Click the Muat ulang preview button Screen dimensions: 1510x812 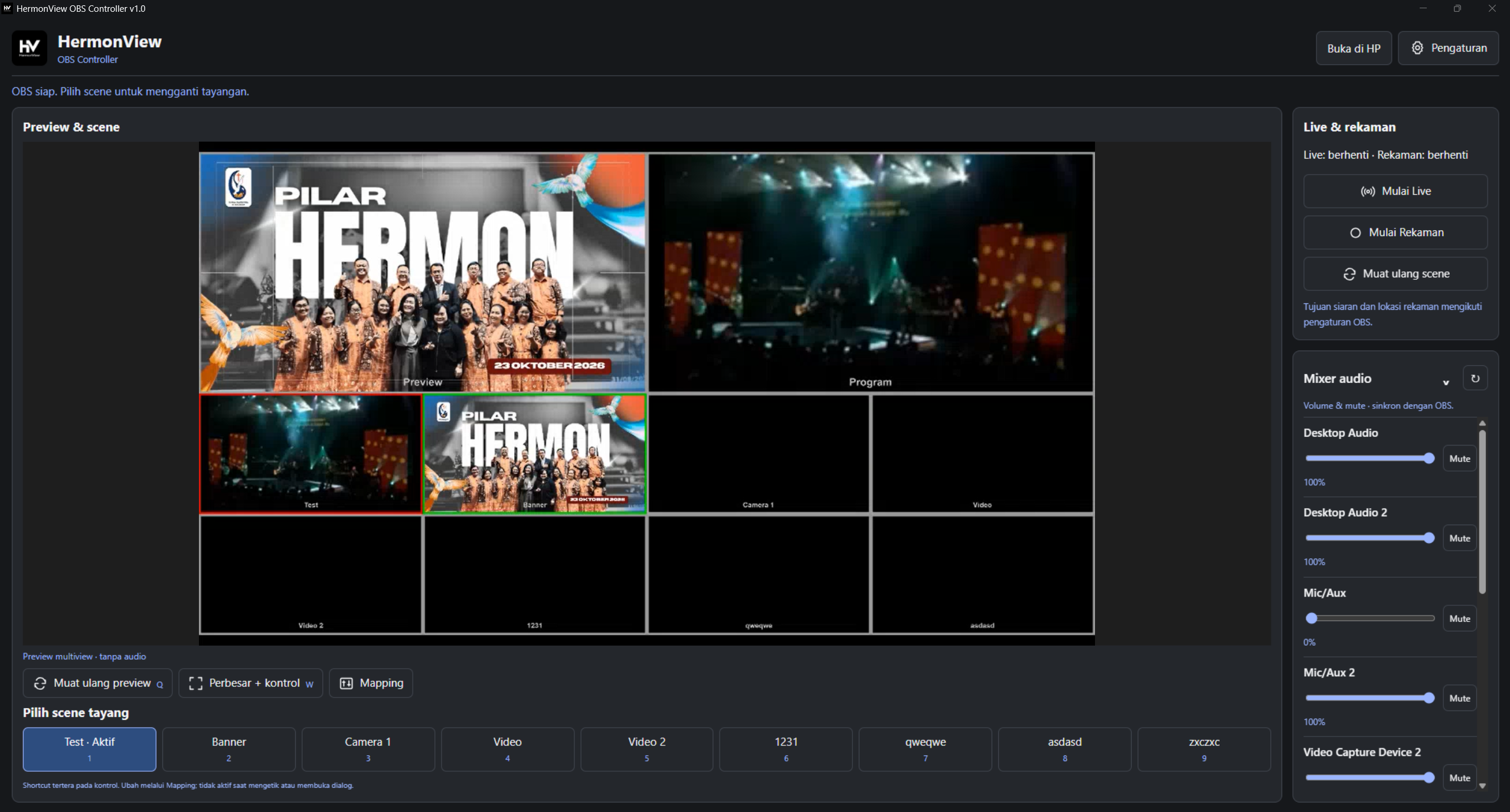click(x=97, y=683)
